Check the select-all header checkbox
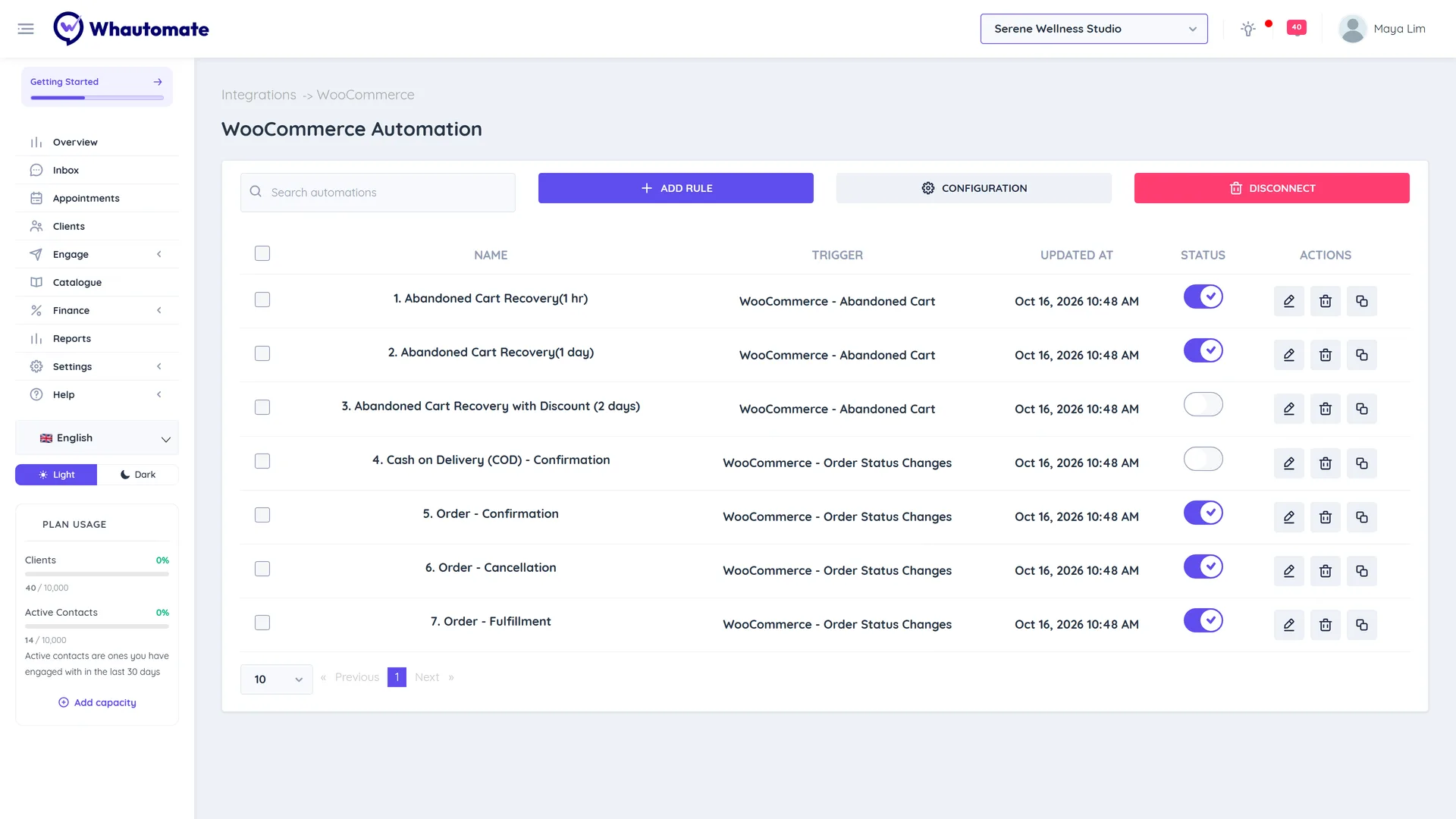 [x=262, y=253]
